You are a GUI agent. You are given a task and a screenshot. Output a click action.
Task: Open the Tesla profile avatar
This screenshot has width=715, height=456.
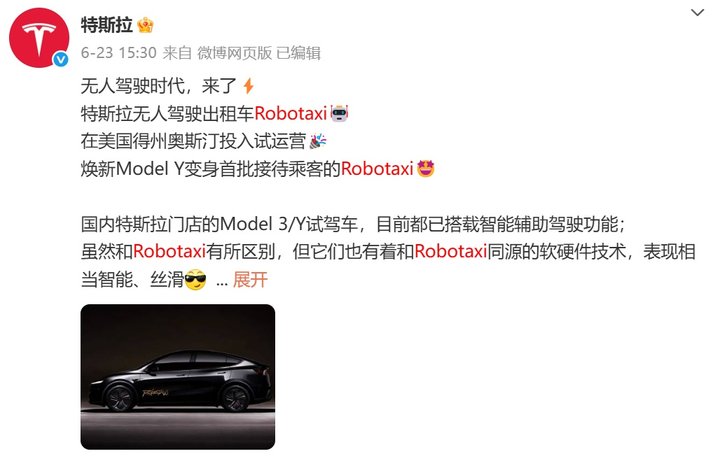pos(39,38)
